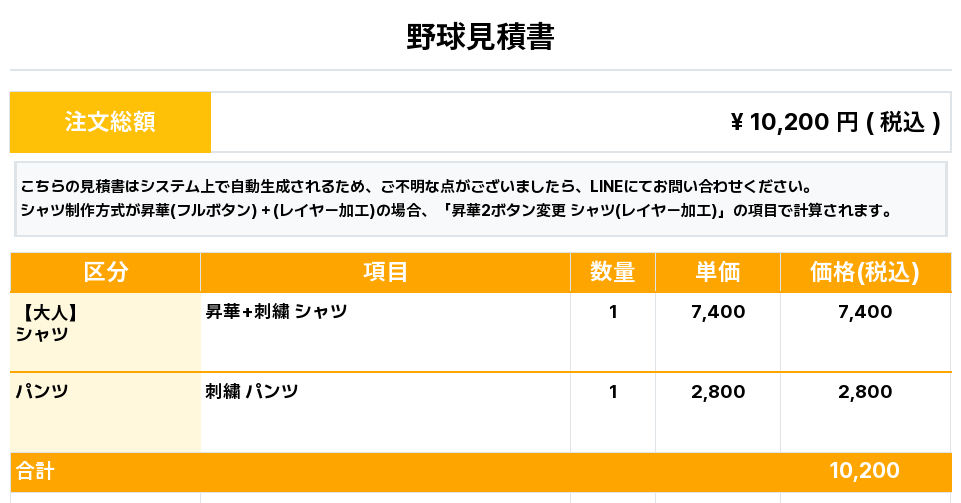Image resolution: width=961 pixels, height=503 pixels.
Task: Select the 10,200 value in the 合計 row
Action: click(865, 471)
